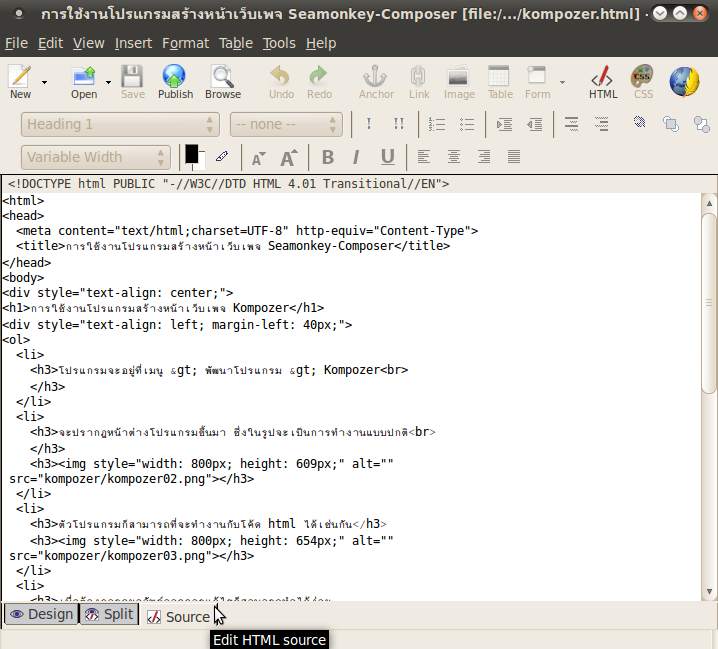Open the File menu
The width and height of the screenshot is (718, 649).
(16, 43)
